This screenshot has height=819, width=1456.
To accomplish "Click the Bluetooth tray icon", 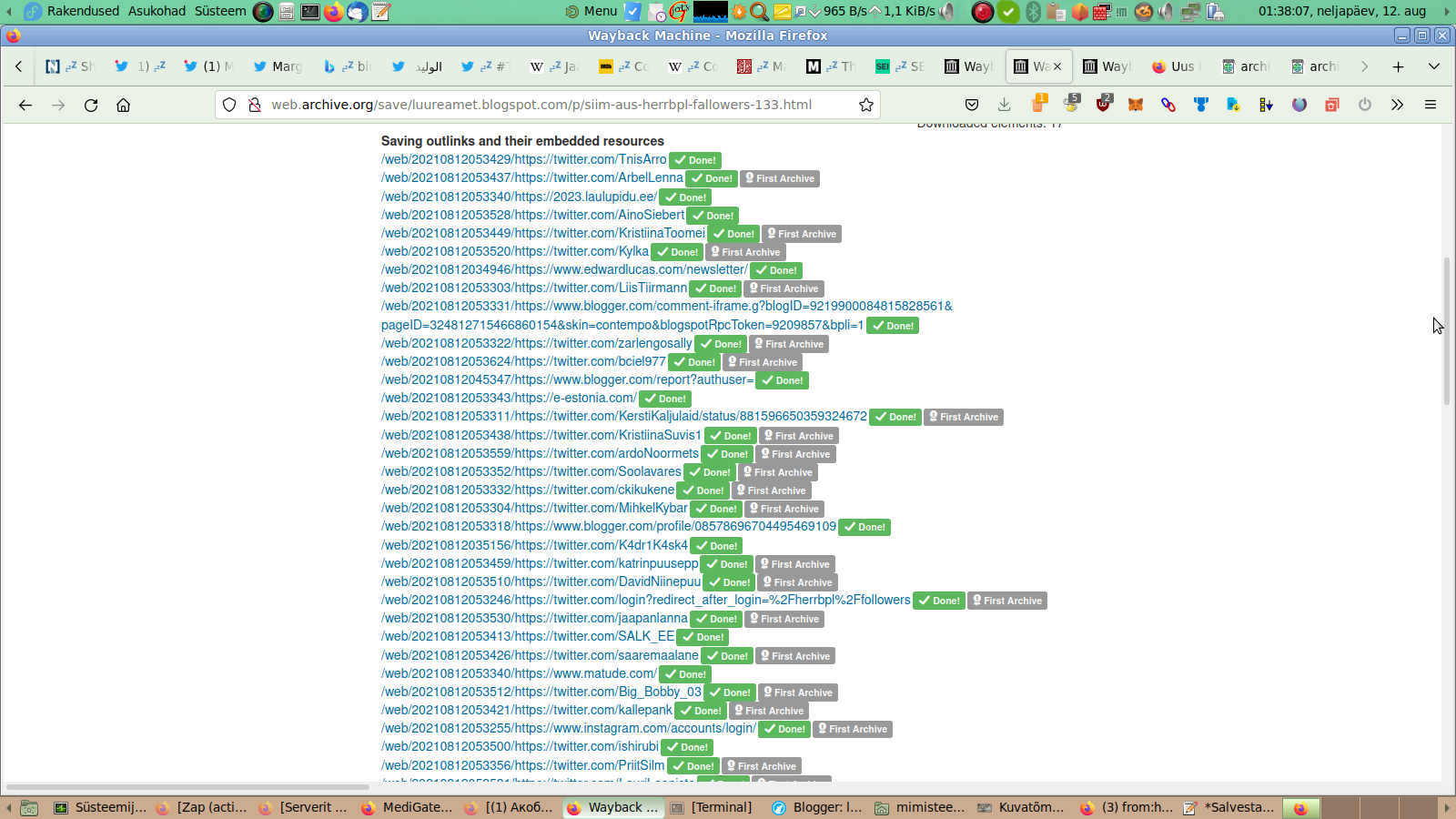I will (1033, 12).
